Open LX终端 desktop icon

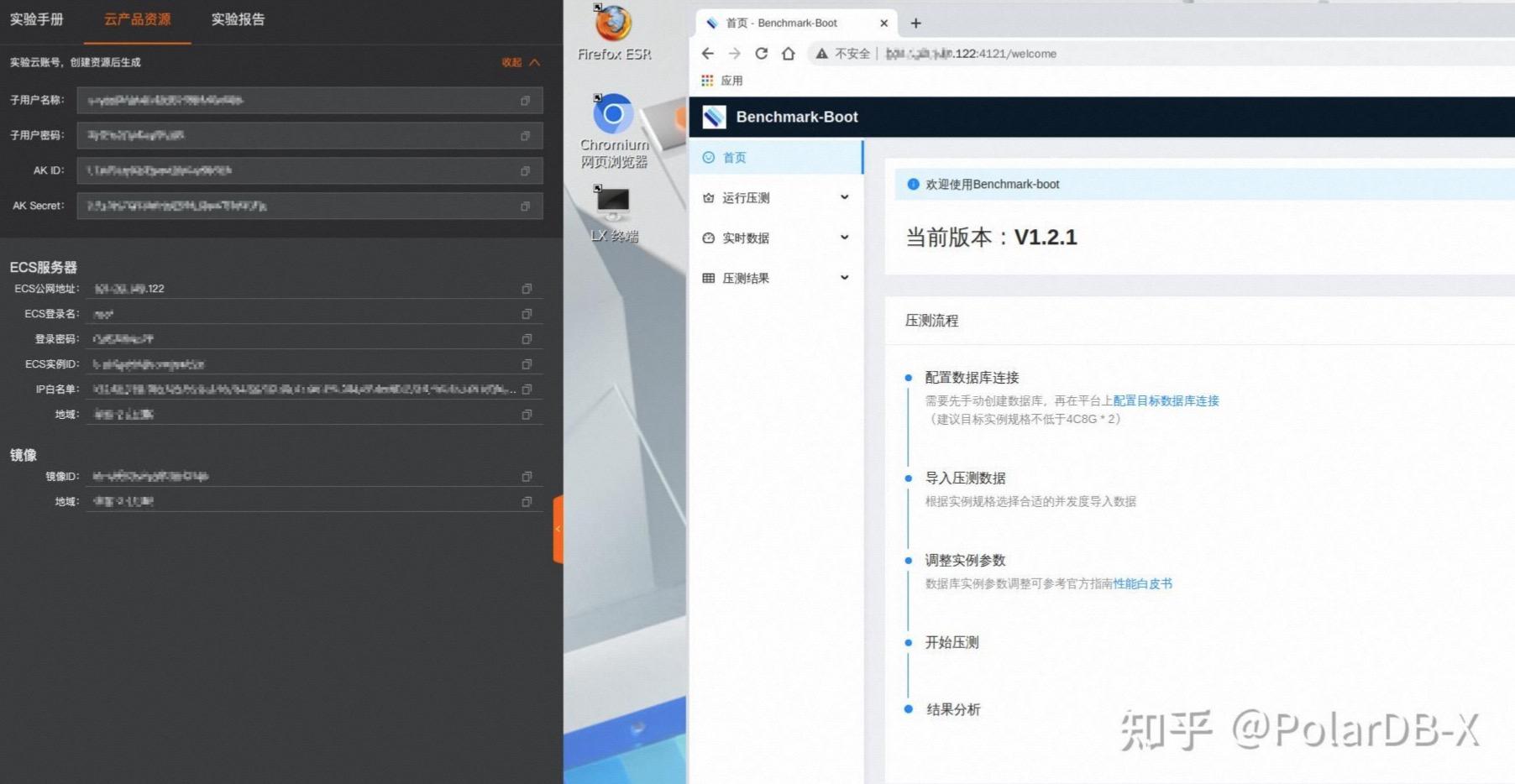[x=614, y=201]
